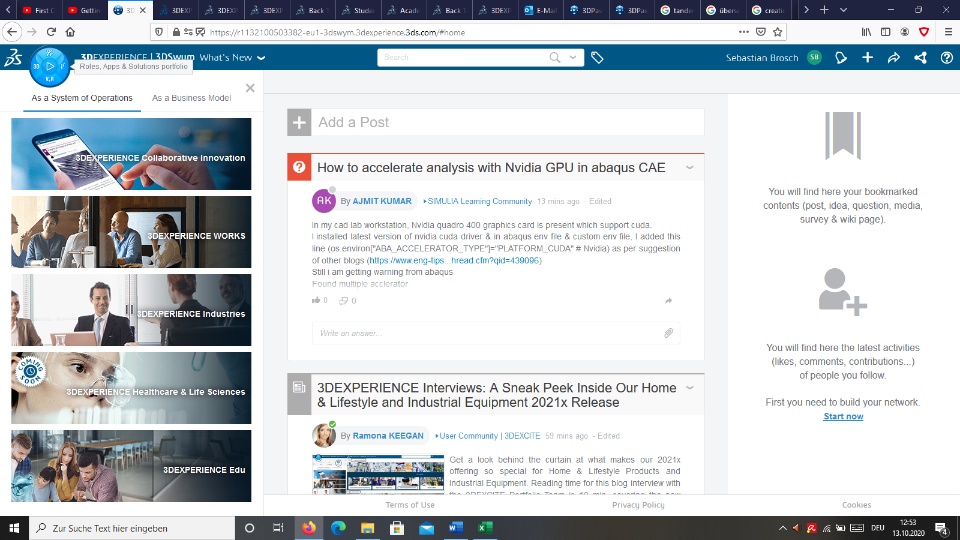Show hidden system tray icons
Viewport: 960px width, 540px height.
coord(782,528)
